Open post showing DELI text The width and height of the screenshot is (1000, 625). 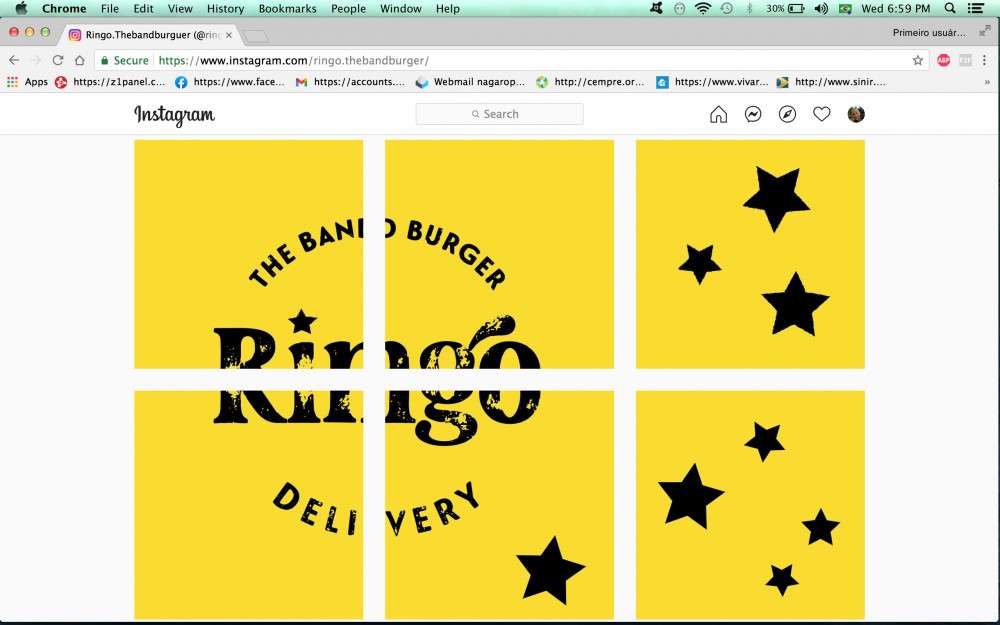(249, 504)
